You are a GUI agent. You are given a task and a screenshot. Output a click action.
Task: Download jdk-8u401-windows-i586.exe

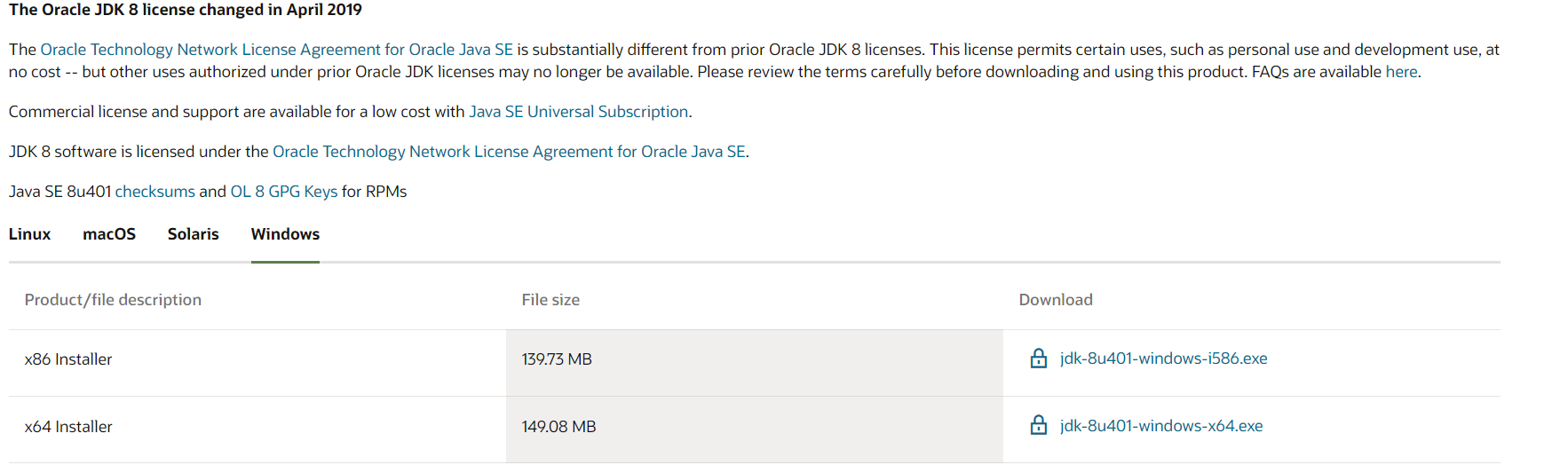pyautogui.click(x=1163, y=359)
